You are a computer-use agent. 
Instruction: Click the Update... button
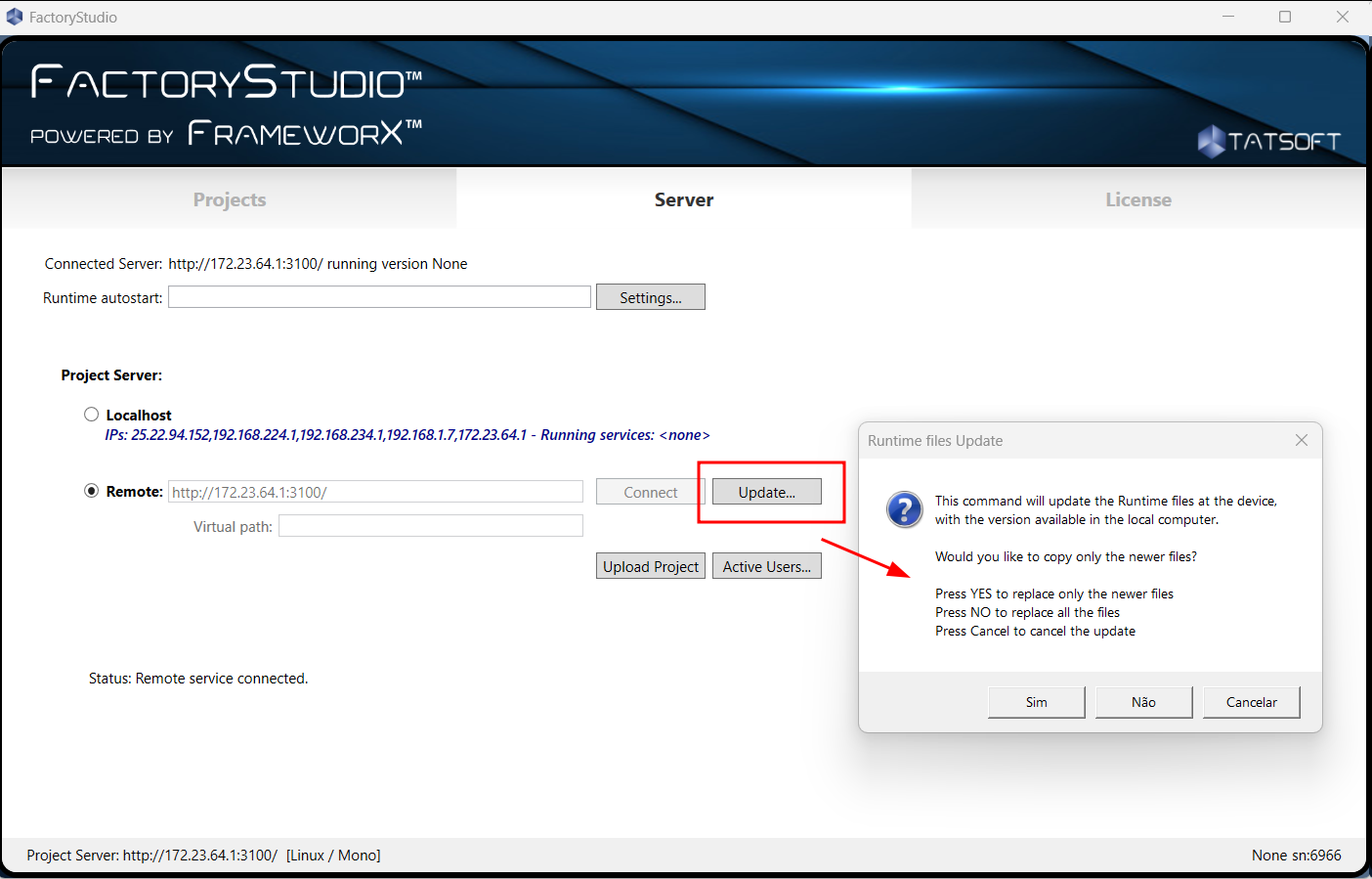point(766,492)
